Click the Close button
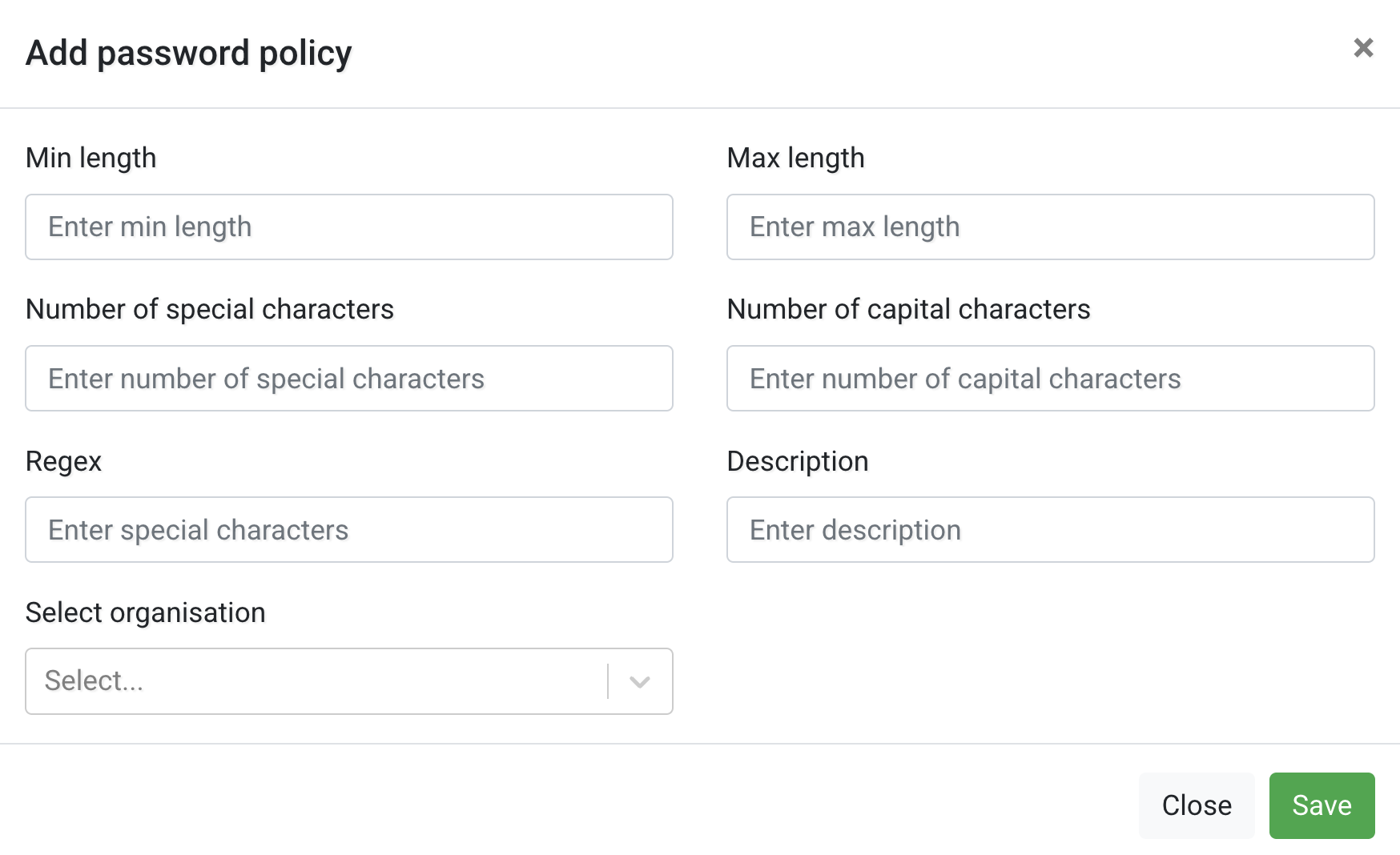Viewport: 1400px width, 855px height. 1197,805
